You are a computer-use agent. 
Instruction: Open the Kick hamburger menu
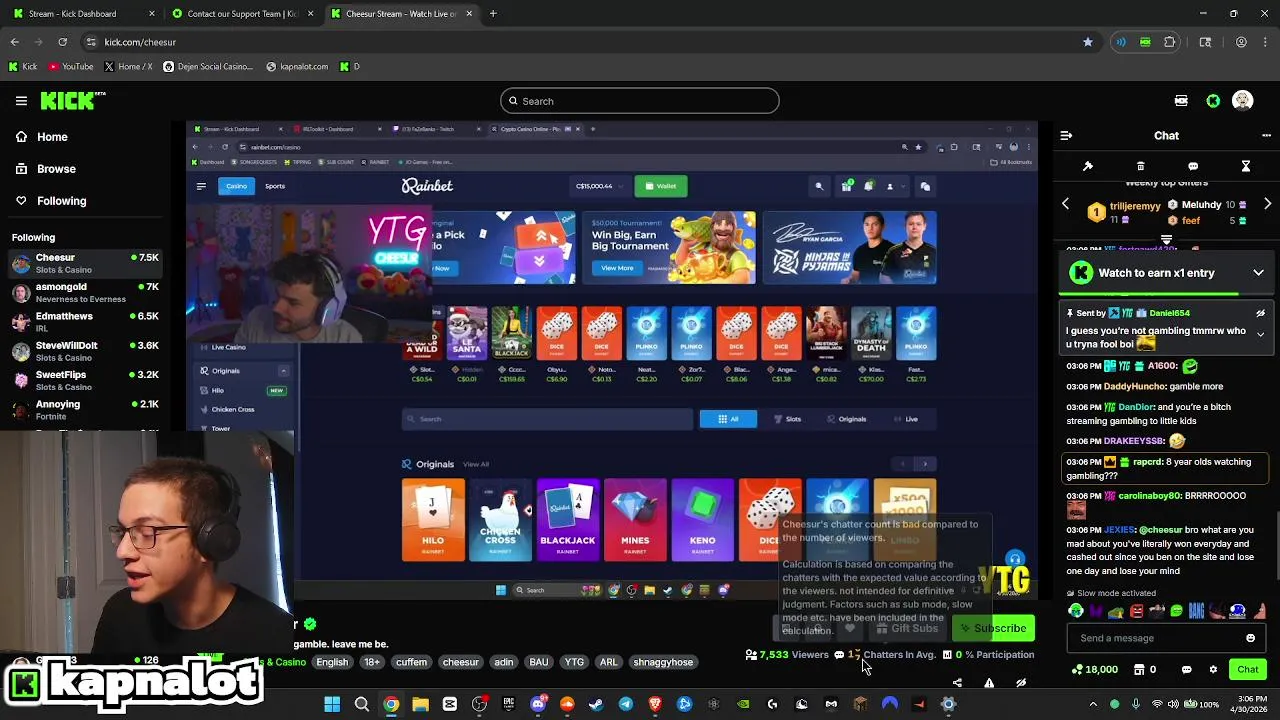(21, 101)
